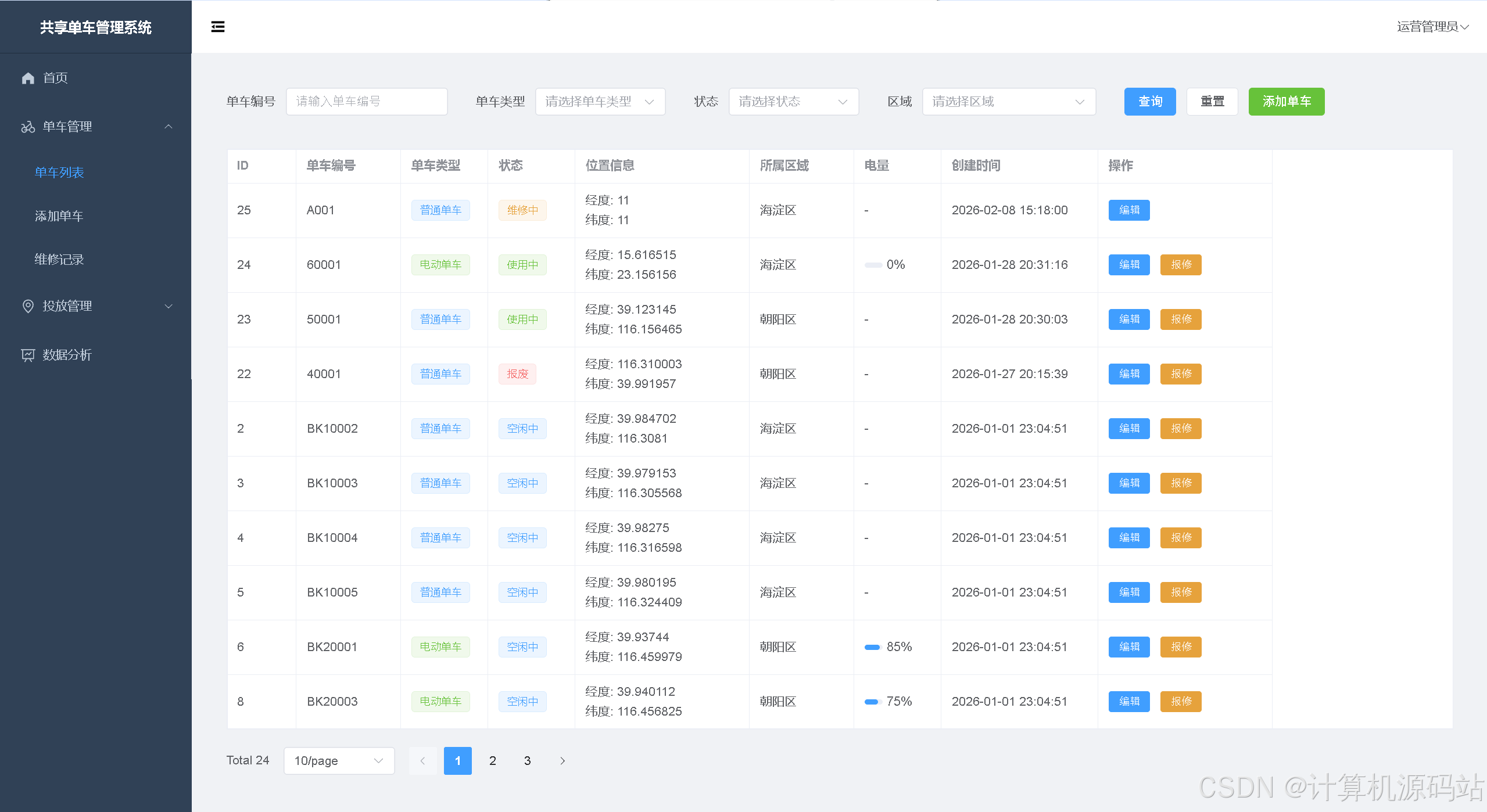This screenshot has width=1487, height=812.
Task: Open 维修记录 in sidebar
Action: pyautogui.click(x=59, y=260)
